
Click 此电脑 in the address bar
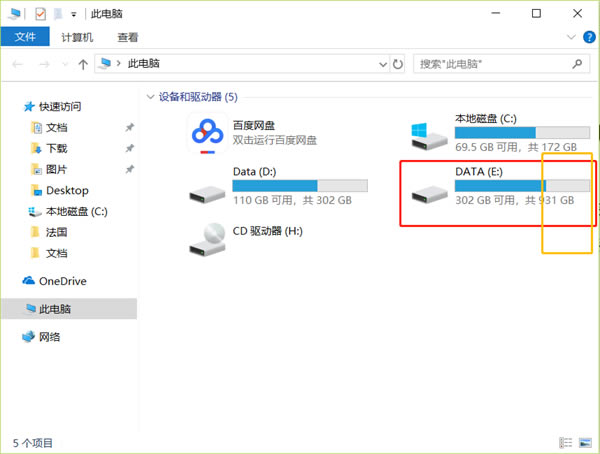click(x=143, y=64)
